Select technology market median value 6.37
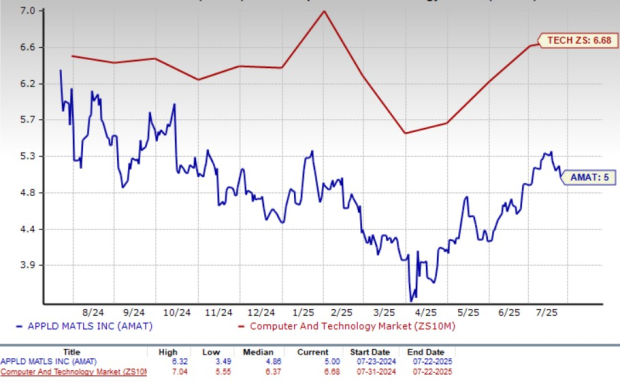Viewport: 620px width, 390px height. [x=273, y=372]
